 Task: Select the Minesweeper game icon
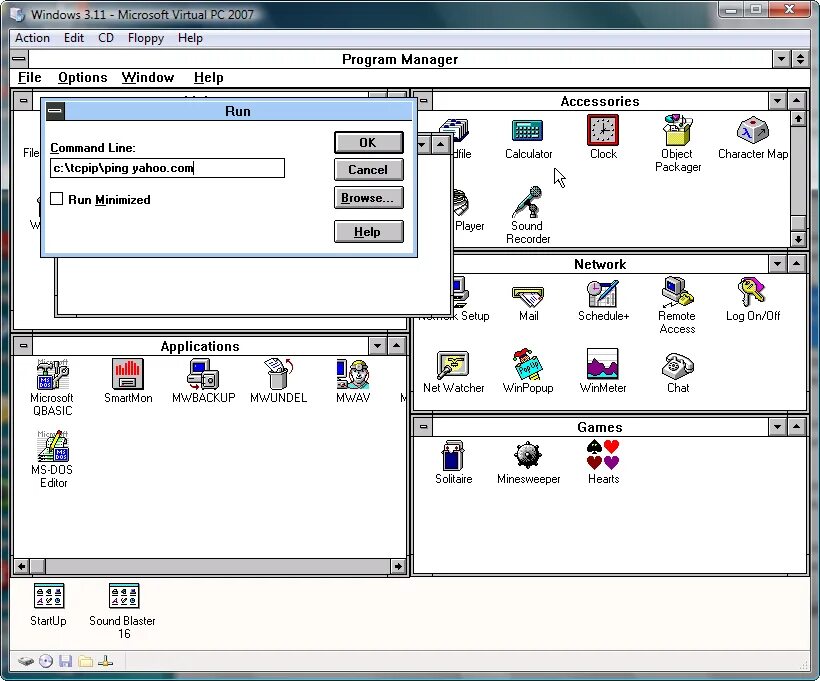pyautogui.click(x=528, y=455)
